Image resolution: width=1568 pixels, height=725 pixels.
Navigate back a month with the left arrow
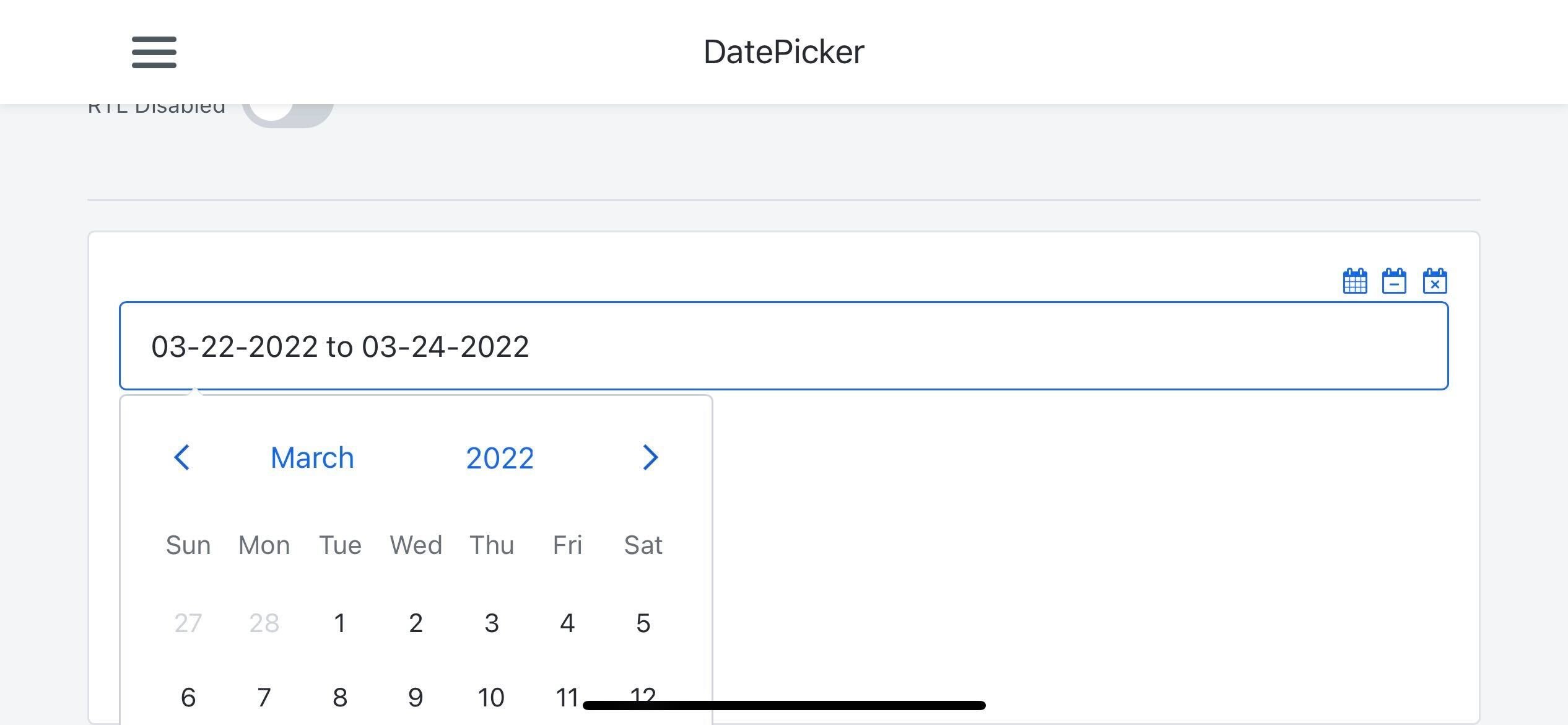coord(182,457)
